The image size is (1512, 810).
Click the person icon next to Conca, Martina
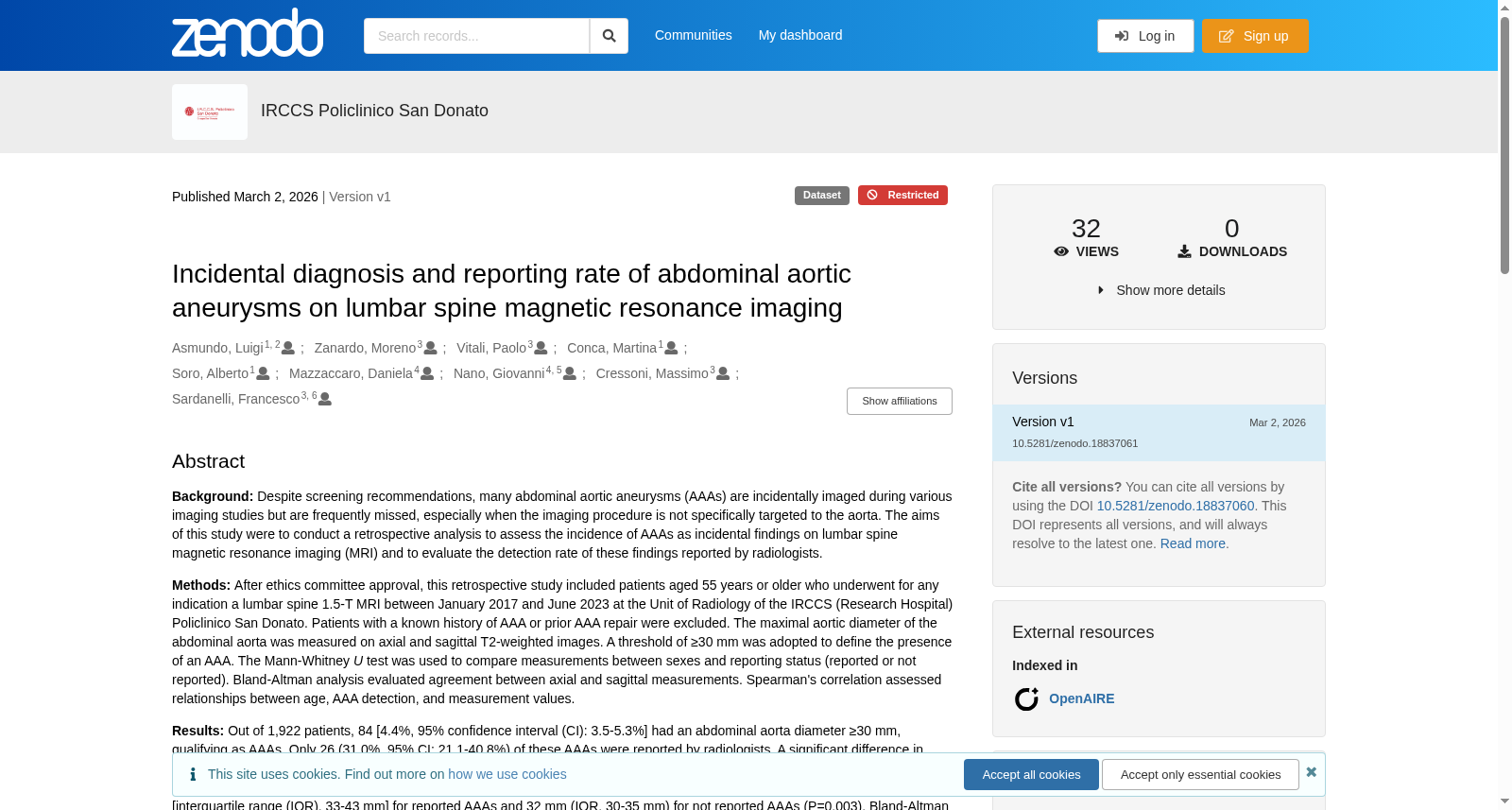click(x=671, y=349)
